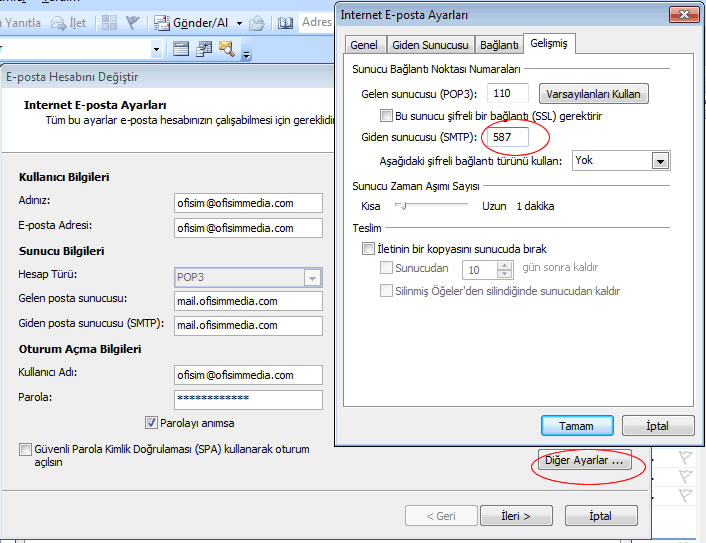
Task: Click the Geri back button
Action: [x=441, y=516]
